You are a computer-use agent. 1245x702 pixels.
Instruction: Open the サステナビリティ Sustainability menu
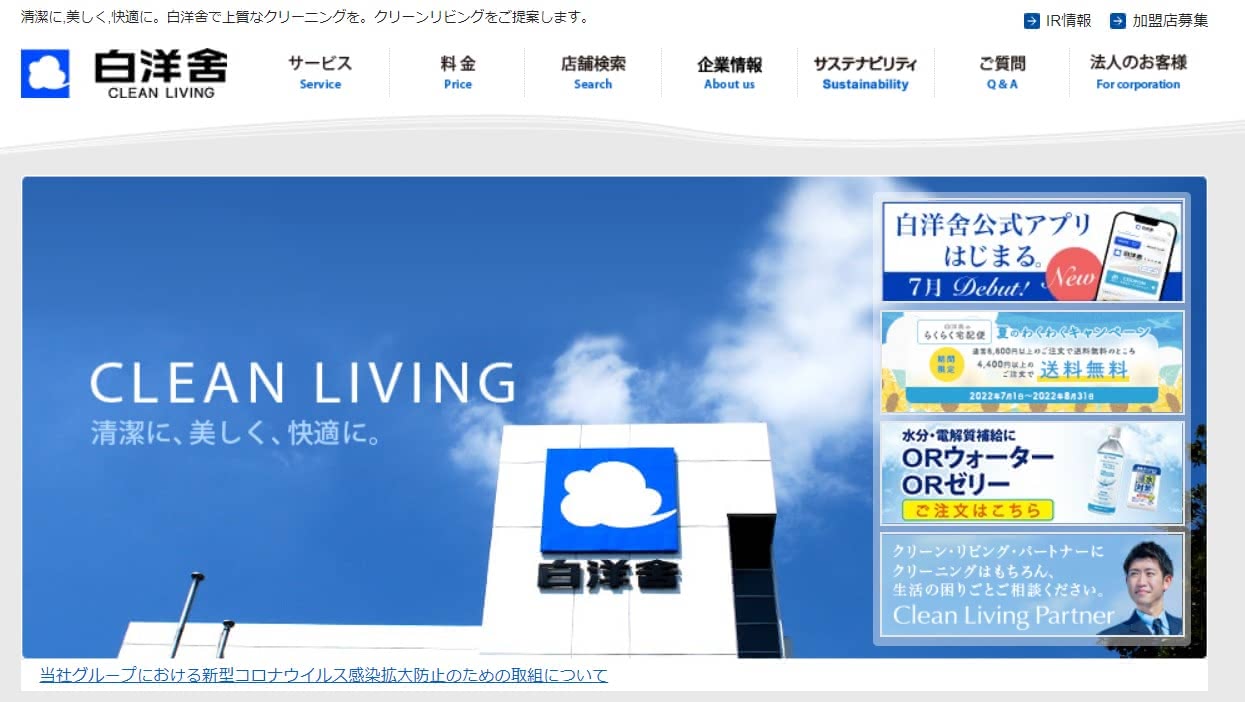pyautogui.click(x=865, y=73)
